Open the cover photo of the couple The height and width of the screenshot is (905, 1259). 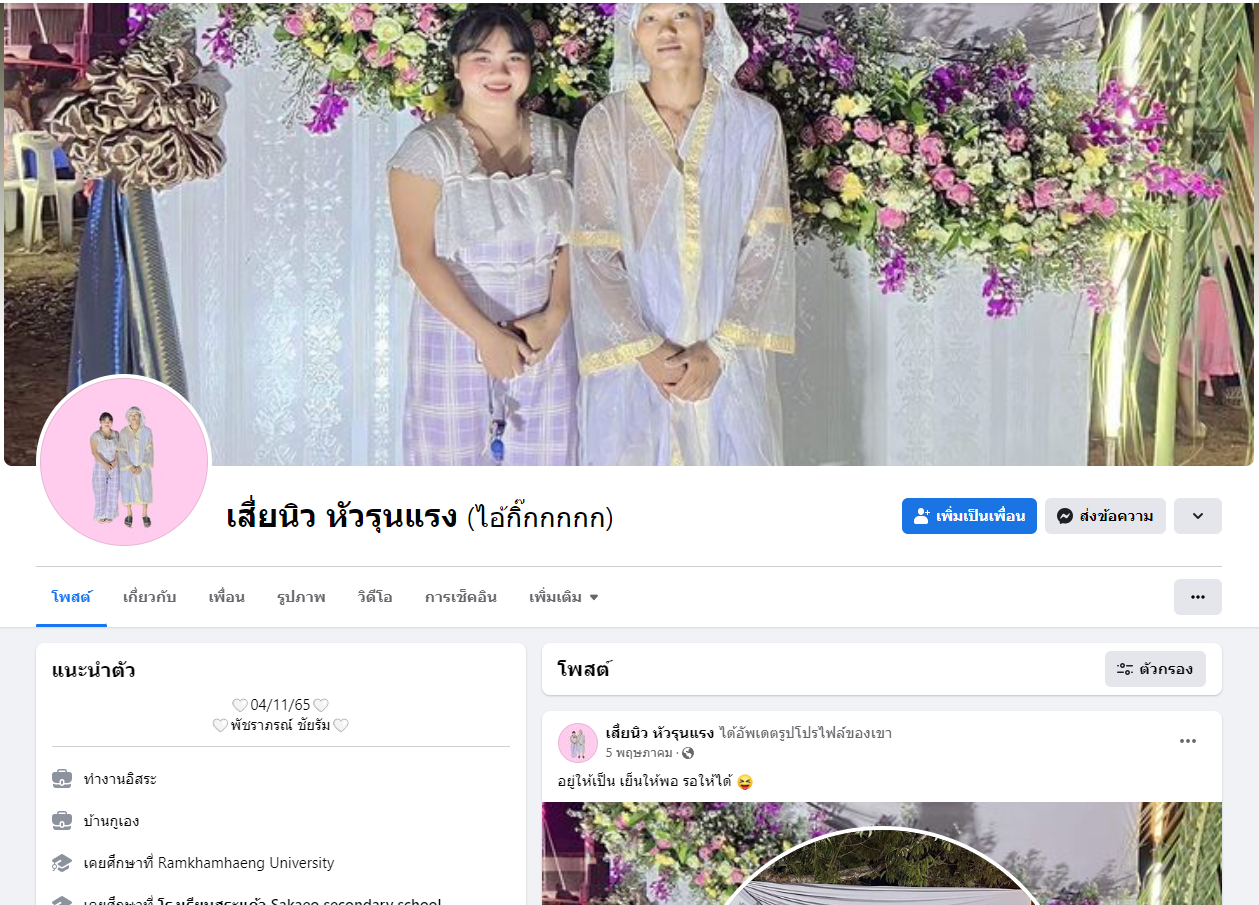point(628,233)
